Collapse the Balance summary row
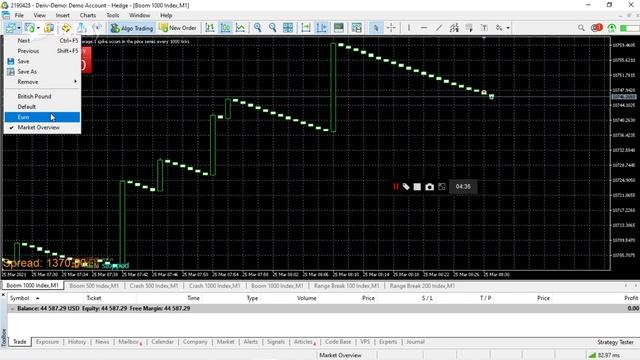640x360 pixels. (12, 309)
